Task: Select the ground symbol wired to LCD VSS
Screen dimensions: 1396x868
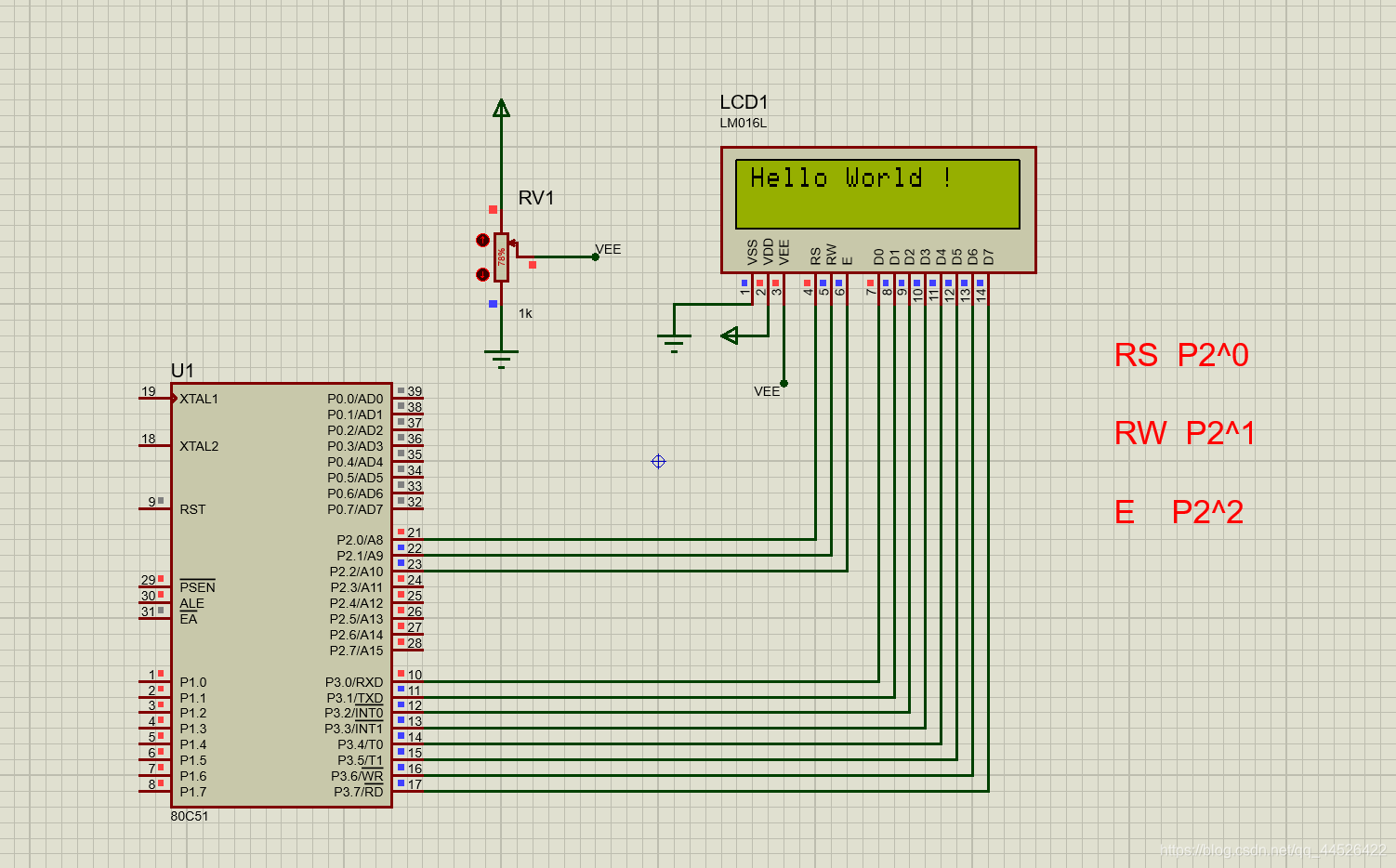Action: (x=674, y=344)
